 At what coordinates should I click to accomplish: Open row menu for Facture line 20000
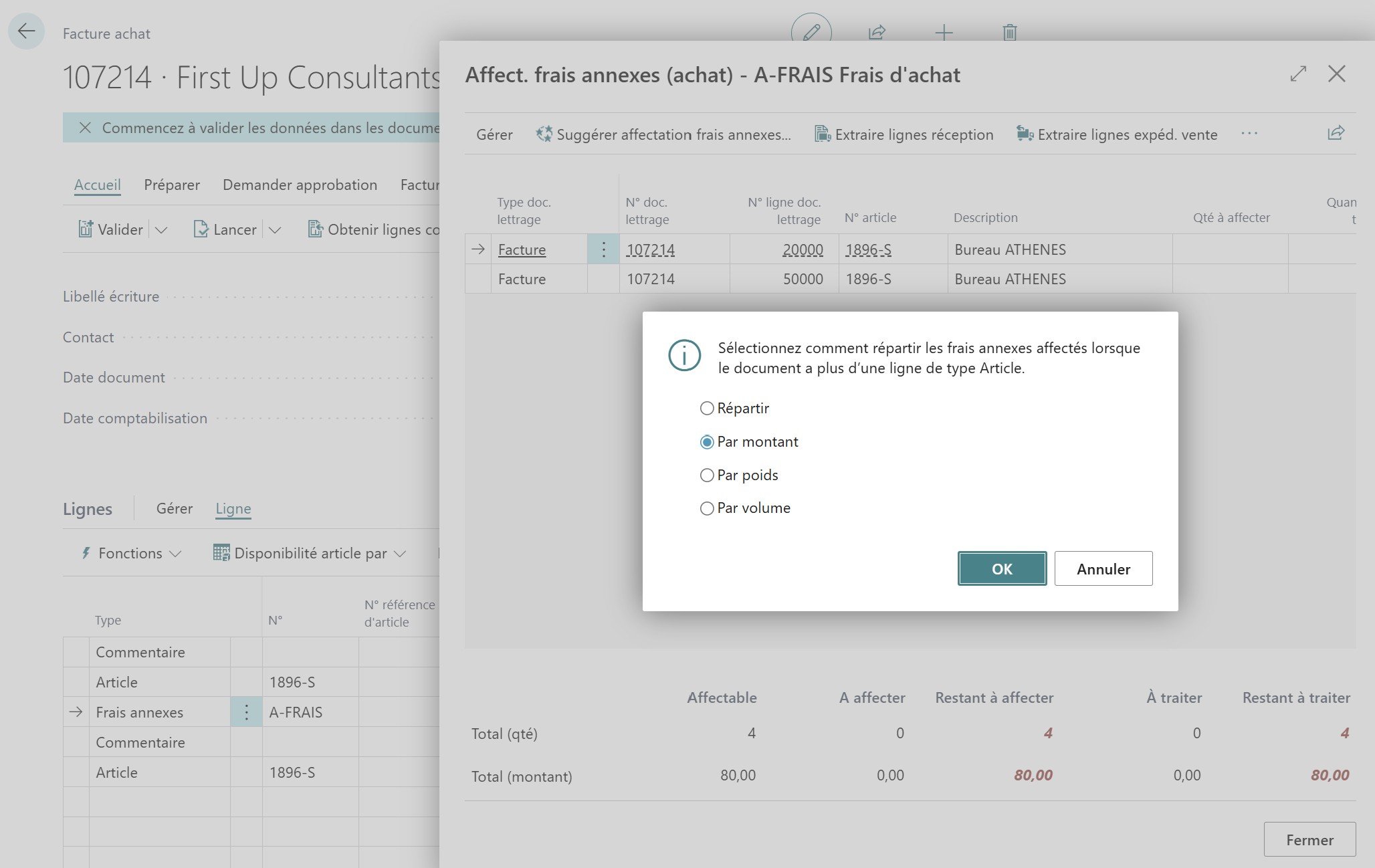point(603,249)
